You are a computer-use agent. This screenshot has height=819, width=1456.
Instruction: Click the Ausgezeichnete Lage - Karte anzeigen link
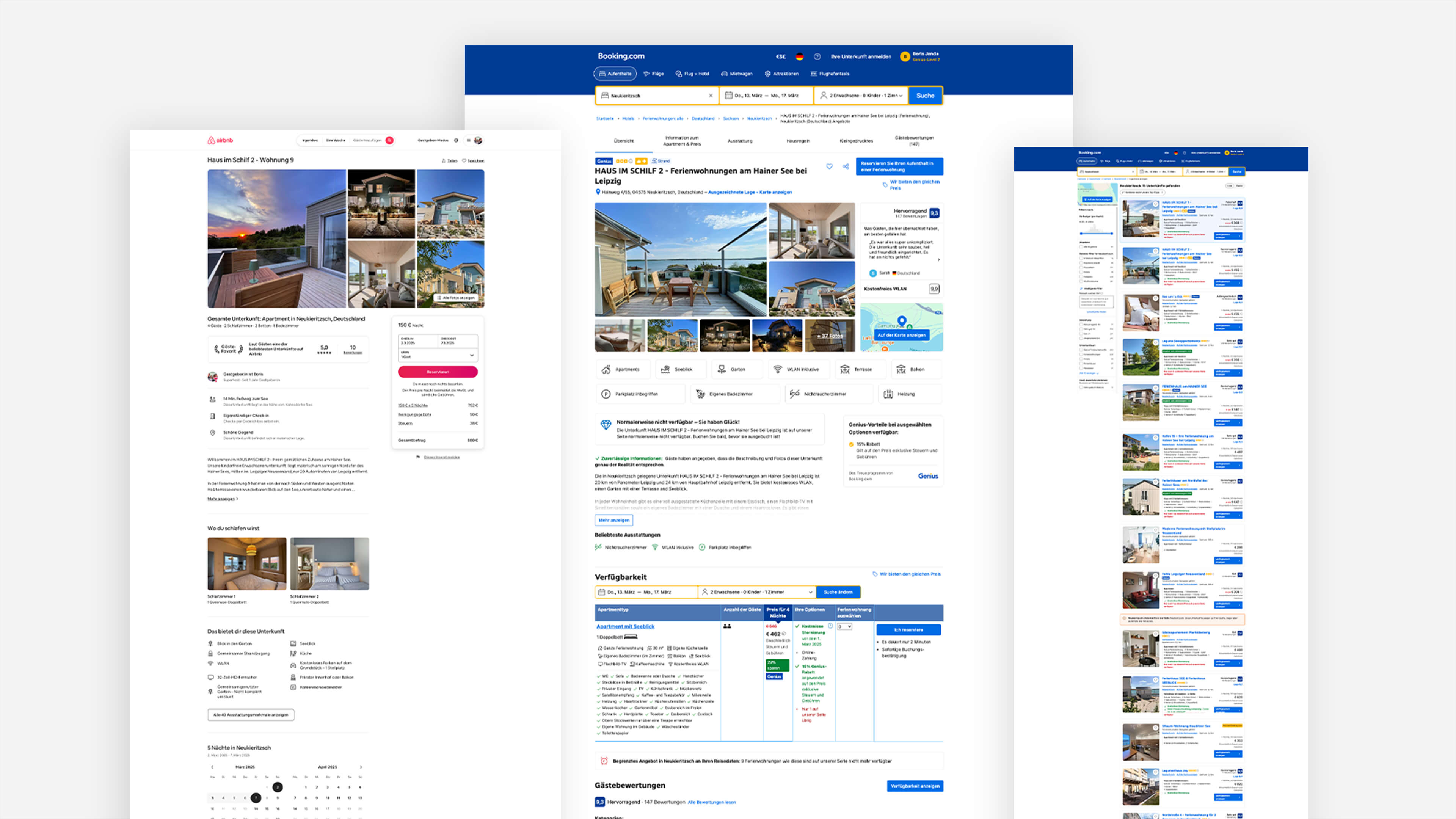tap(750, 192)
